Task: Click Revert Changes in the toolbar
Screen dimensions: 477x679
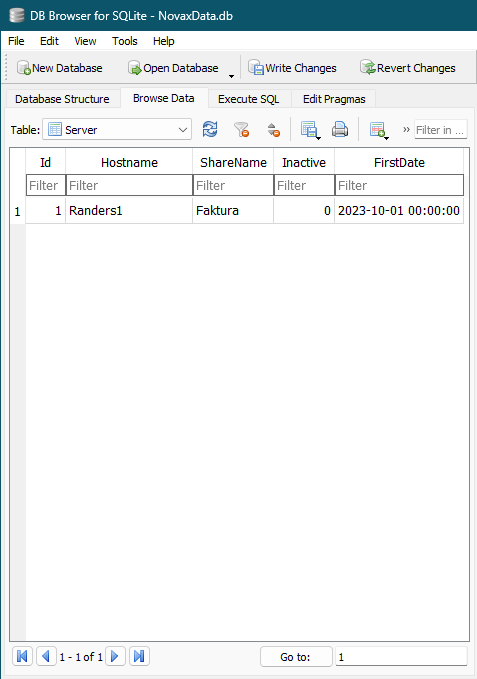Action: click(407, 68)
